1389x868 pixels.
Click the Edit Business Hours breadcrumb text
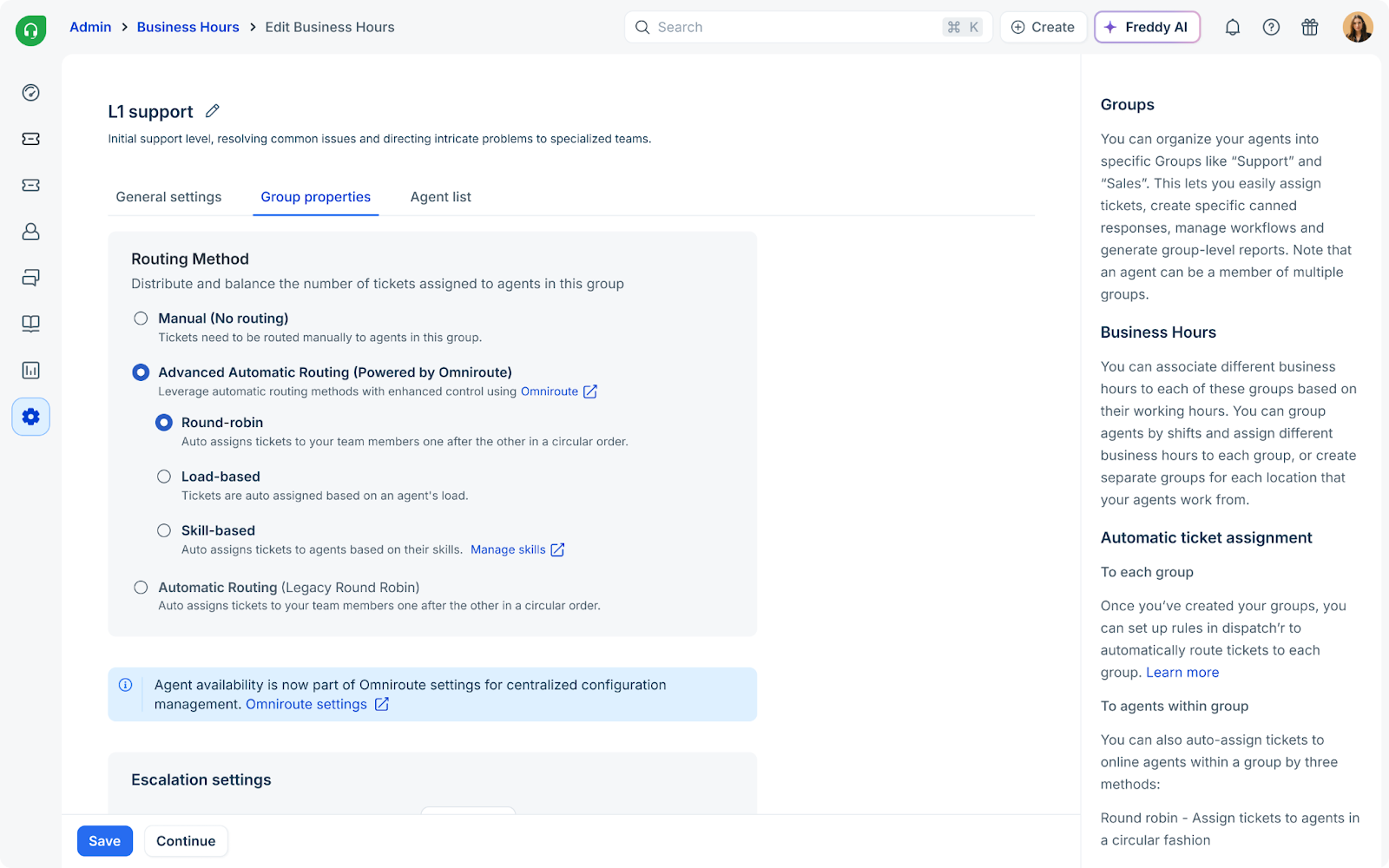coord(330,28)
